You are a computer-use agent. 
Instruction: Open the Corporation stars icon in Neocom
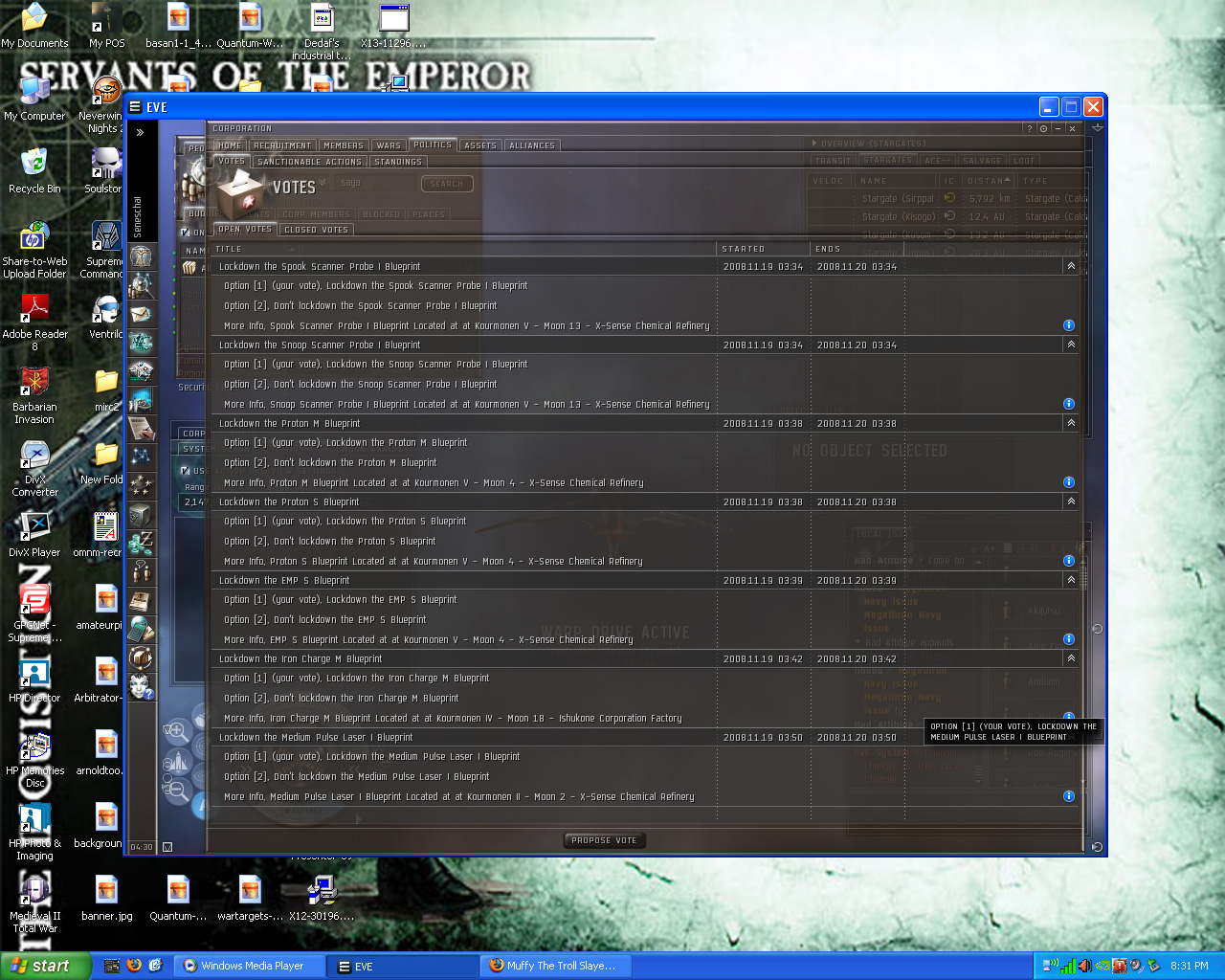pos(142,485)
